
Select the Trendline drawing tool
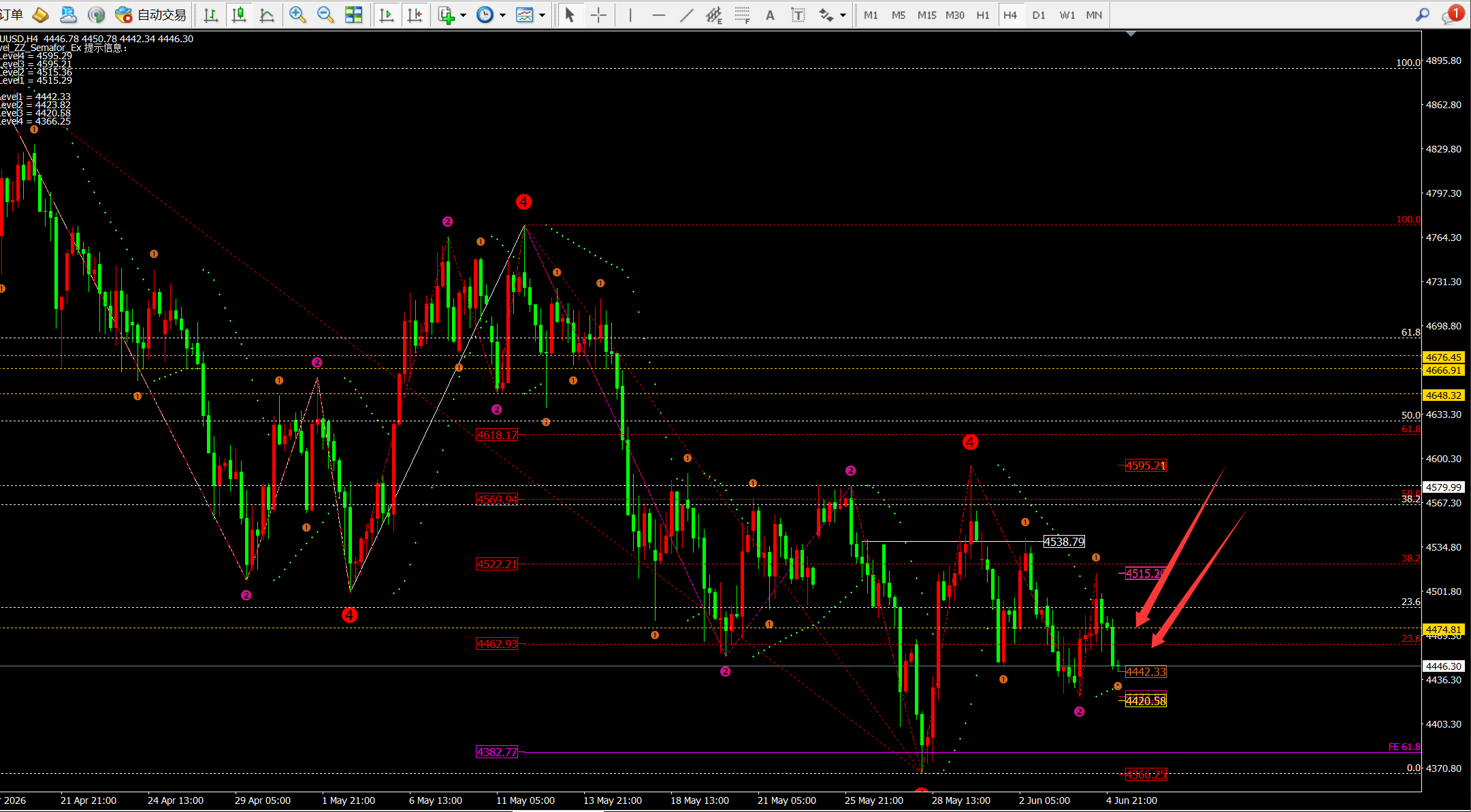coord(686,14)
